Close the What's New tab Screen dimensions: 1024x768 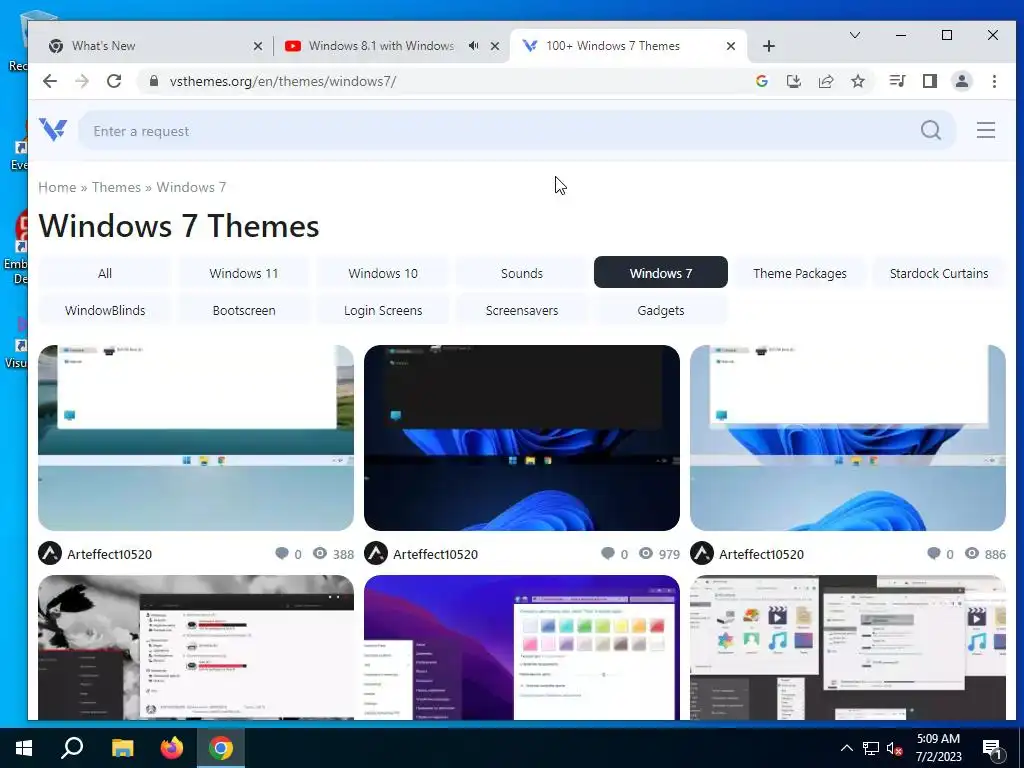[x=258, y=46]
